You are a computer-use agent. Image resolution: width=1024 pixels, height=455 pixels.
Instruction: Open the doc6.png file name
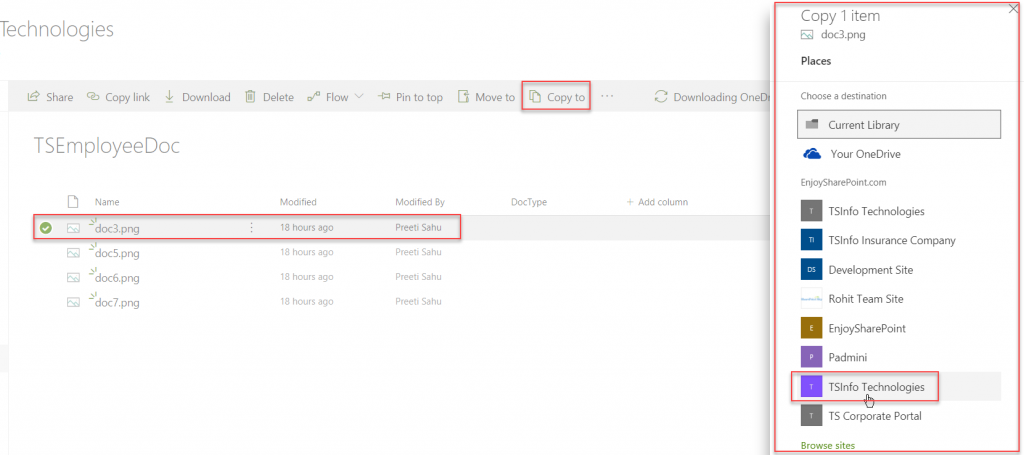point(117,278)
